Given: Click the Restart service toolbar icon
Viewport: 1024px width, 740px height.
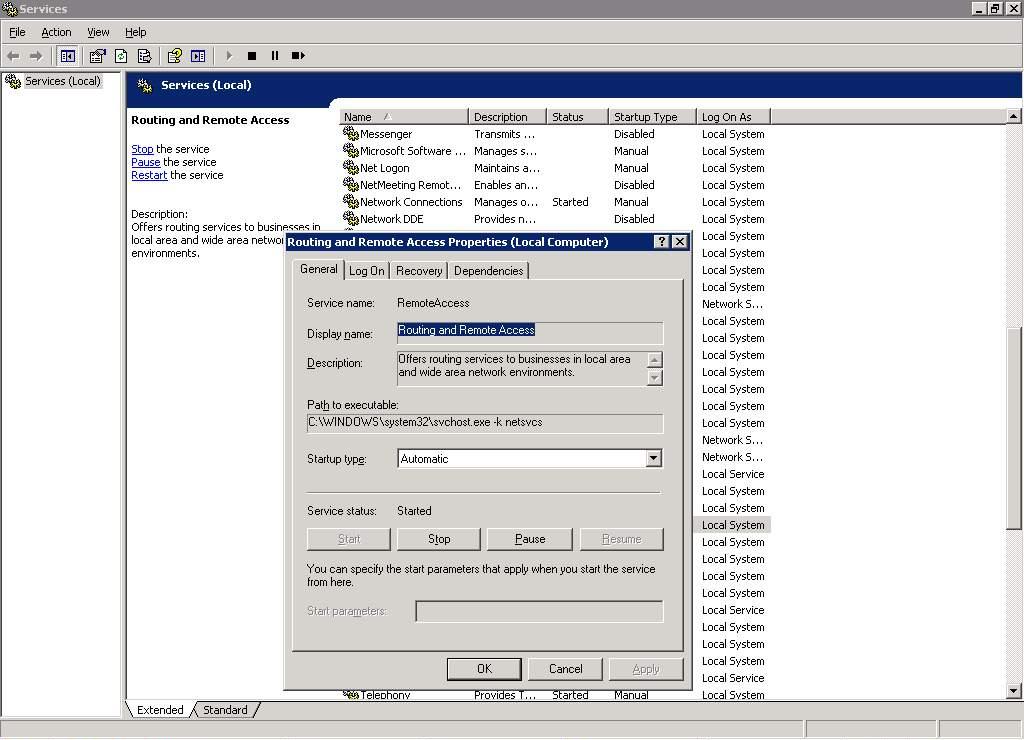Looking at the screenshot, I should point(297,55).
